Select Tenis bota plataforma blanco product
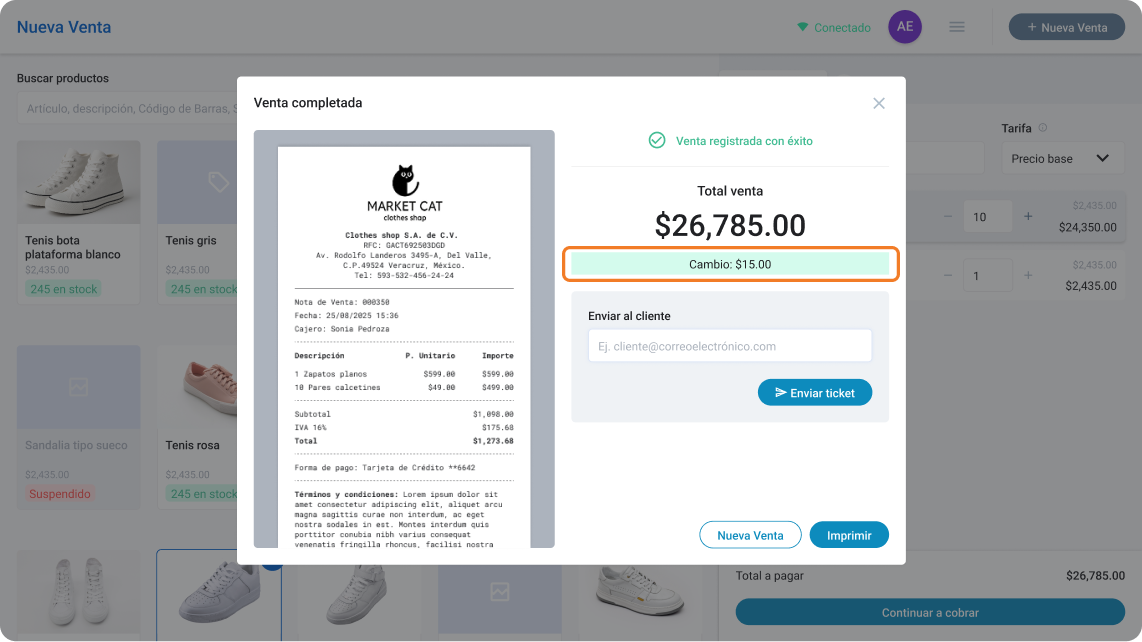Screen dimensions: 1142x642 (x=79, y=222)
